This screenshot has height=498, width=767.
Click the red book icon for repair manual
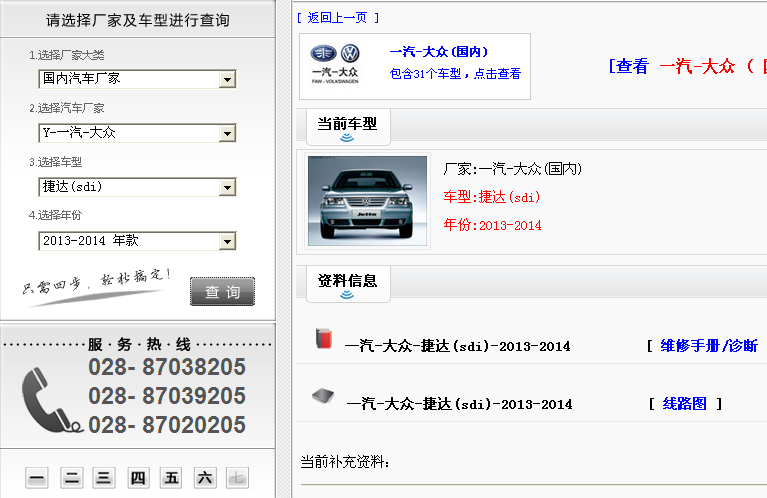click(x=324, y=339)
